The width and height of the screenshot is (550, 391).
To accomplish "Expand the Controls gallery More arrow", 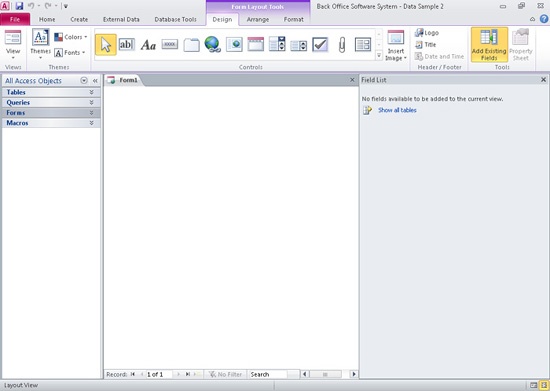I will (379, 55).
